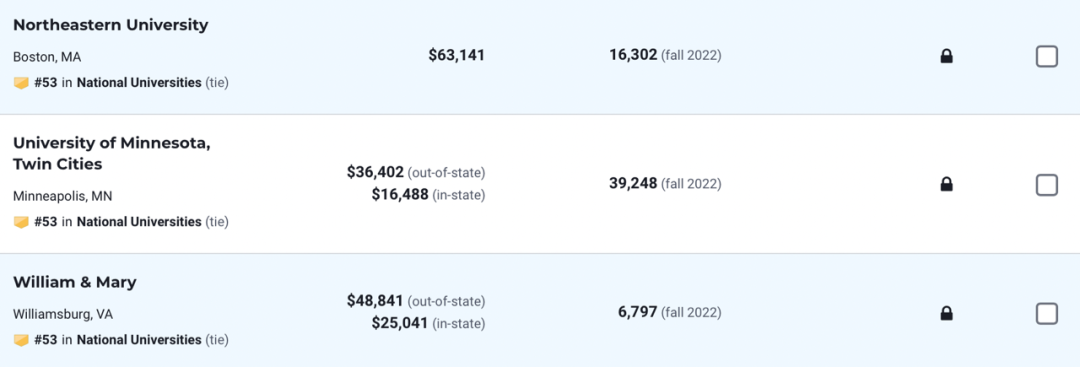The width and height of the screenshot is (1080, 367).
Task: Select the William & Mary compare checkbox
Action: point(1046,314)
